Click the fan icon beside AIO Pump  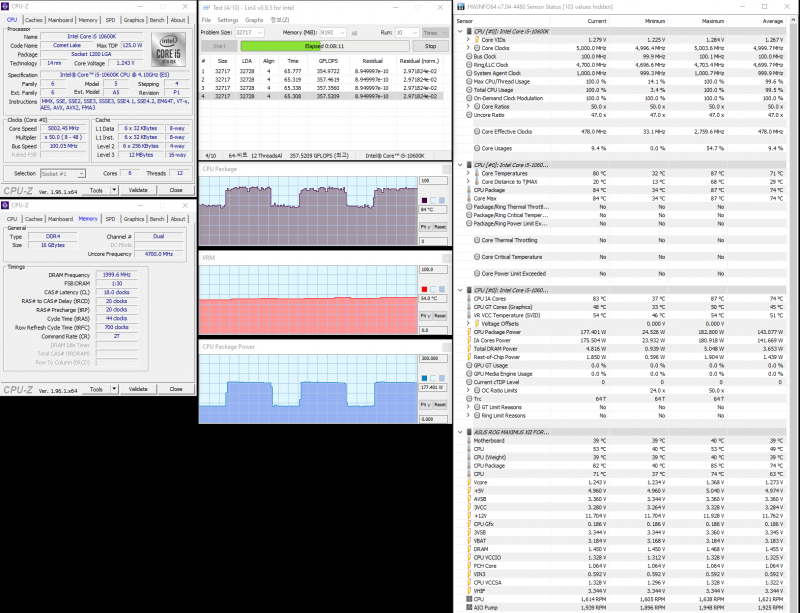tap(469, 607)
